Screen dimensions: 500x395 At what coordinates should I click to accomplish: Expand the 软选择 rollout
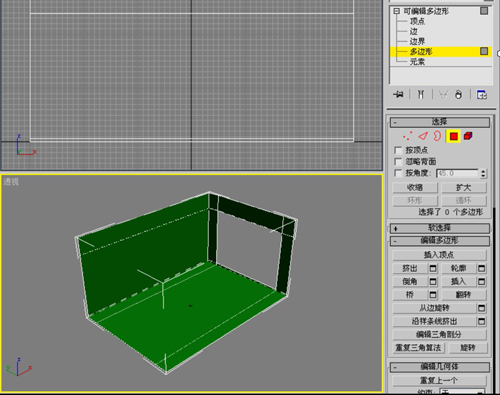pyautogui.click(x=440, y=228)
